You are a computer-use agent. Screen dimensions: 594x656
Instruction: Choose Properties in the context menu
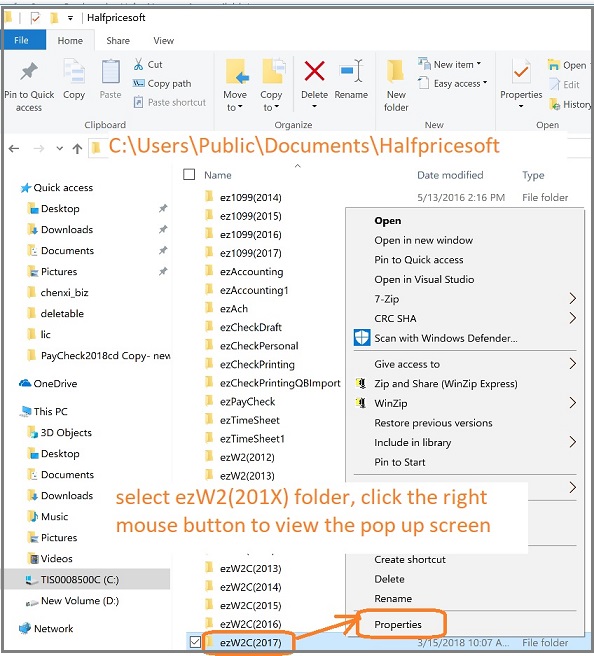[x=398, y=624]
